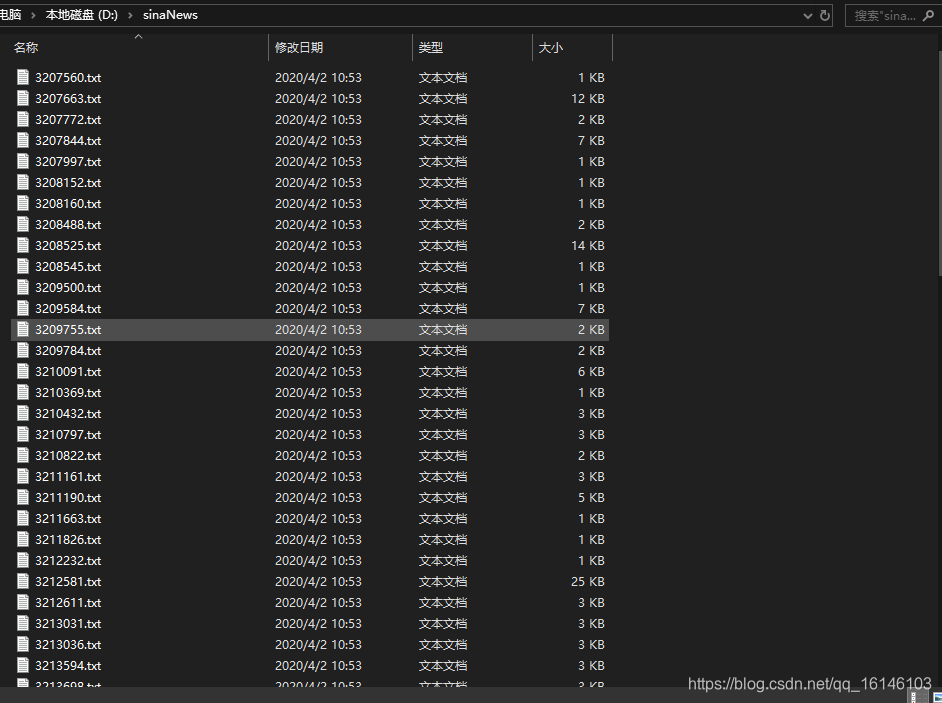The image size is (942, 703).
Task: Navigate to 本地磁盘 (D:) in breadcrumb
Action: (82, 15)
